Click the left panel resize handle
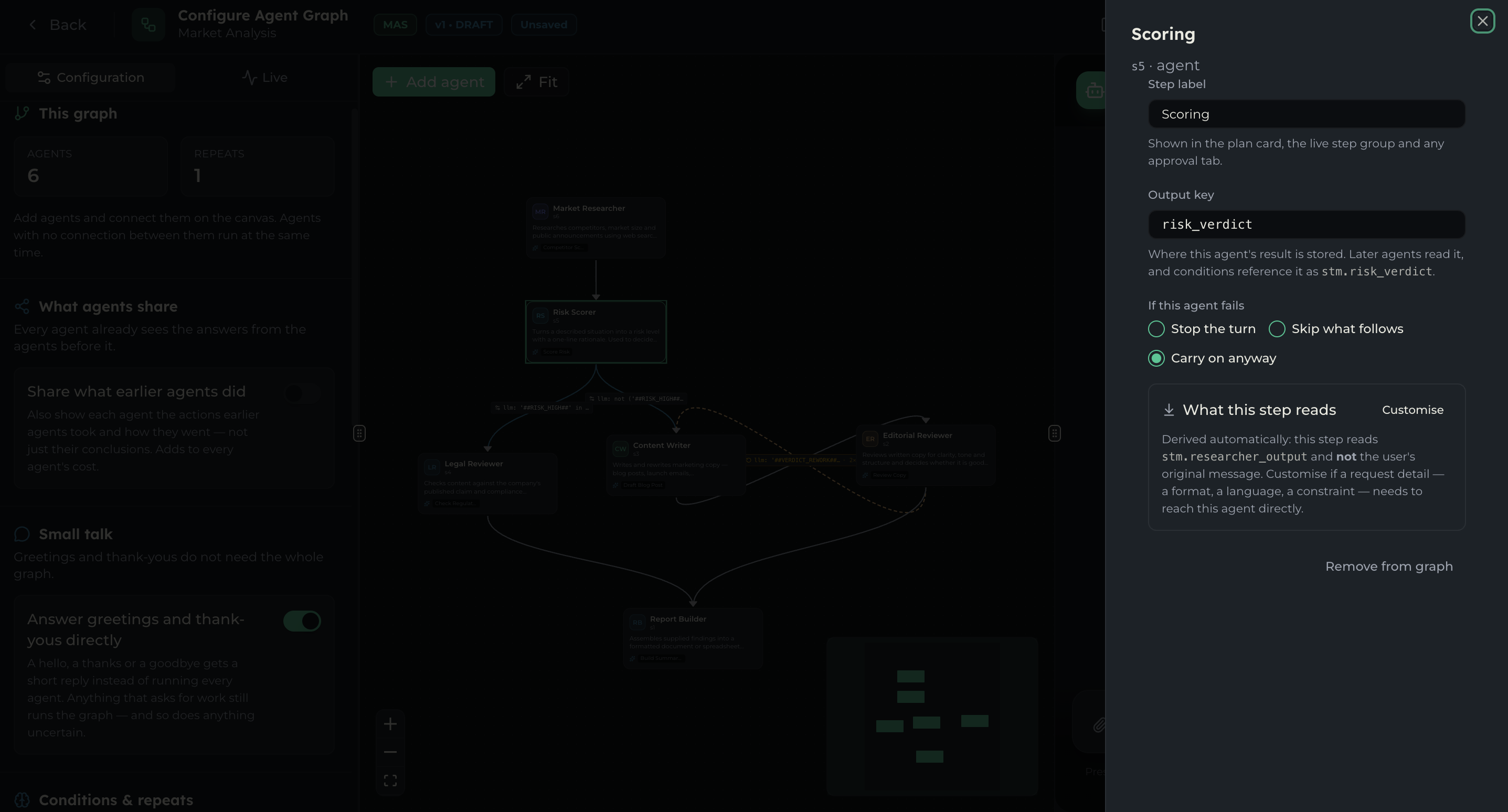 [x=359, y=433]
